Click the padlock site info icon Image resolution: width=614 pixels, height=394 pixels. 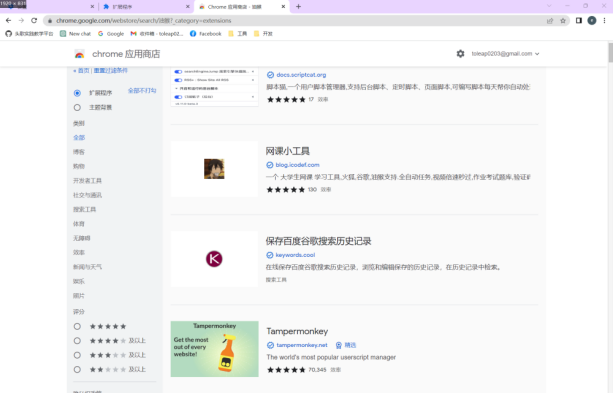50,21
